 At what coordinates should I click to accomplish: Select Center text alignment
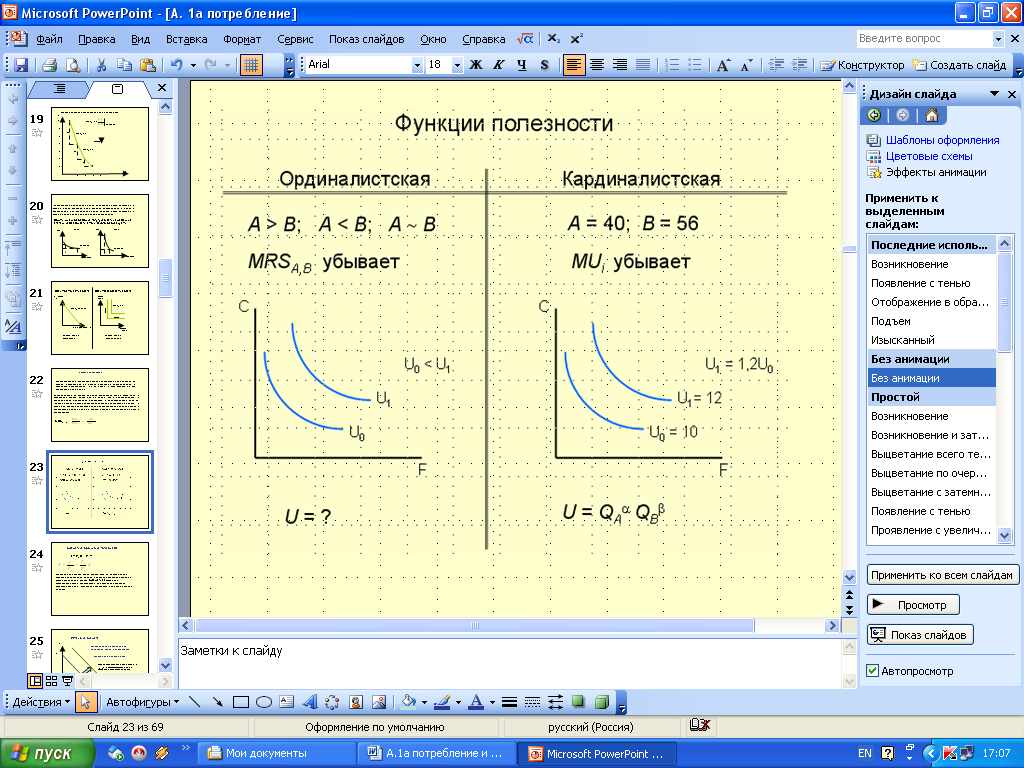tap(597, 65)
